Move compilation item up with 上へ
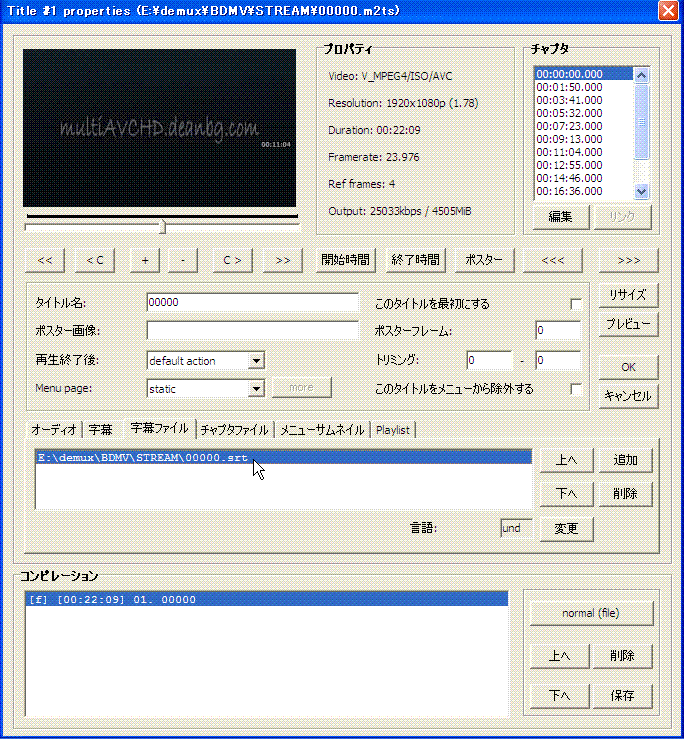684x739 pixels. coord(560,656)
